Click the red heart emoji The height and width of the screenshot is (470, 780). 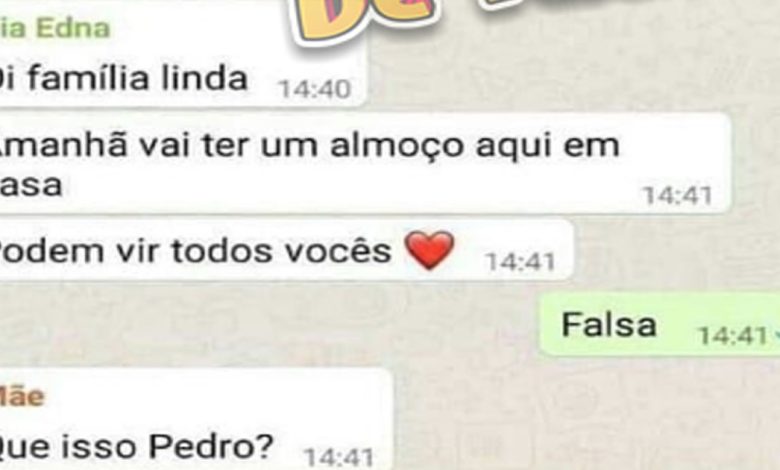tap(430, 250)
